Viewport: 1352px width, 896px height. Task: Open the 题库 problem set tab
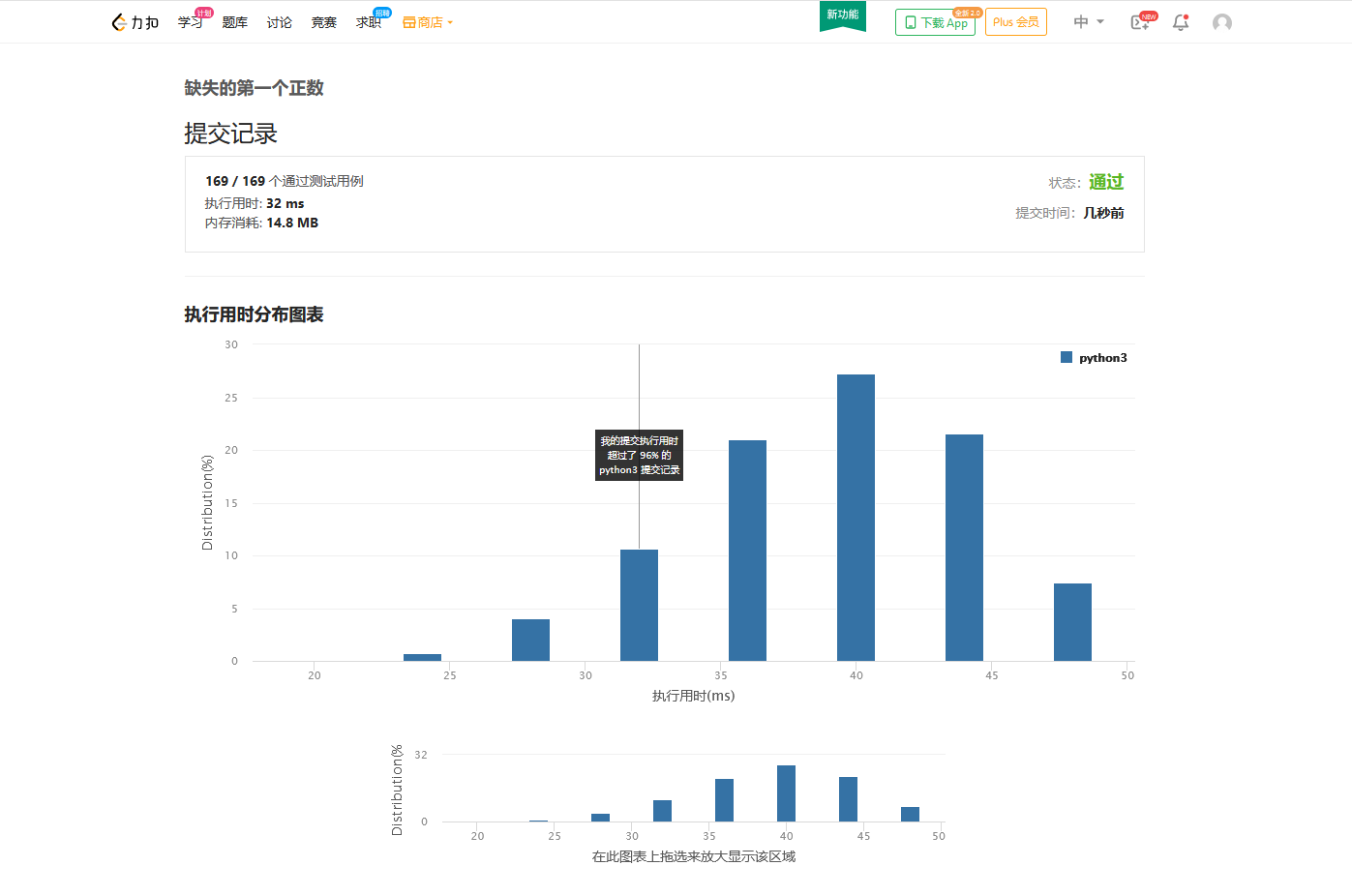235,22
